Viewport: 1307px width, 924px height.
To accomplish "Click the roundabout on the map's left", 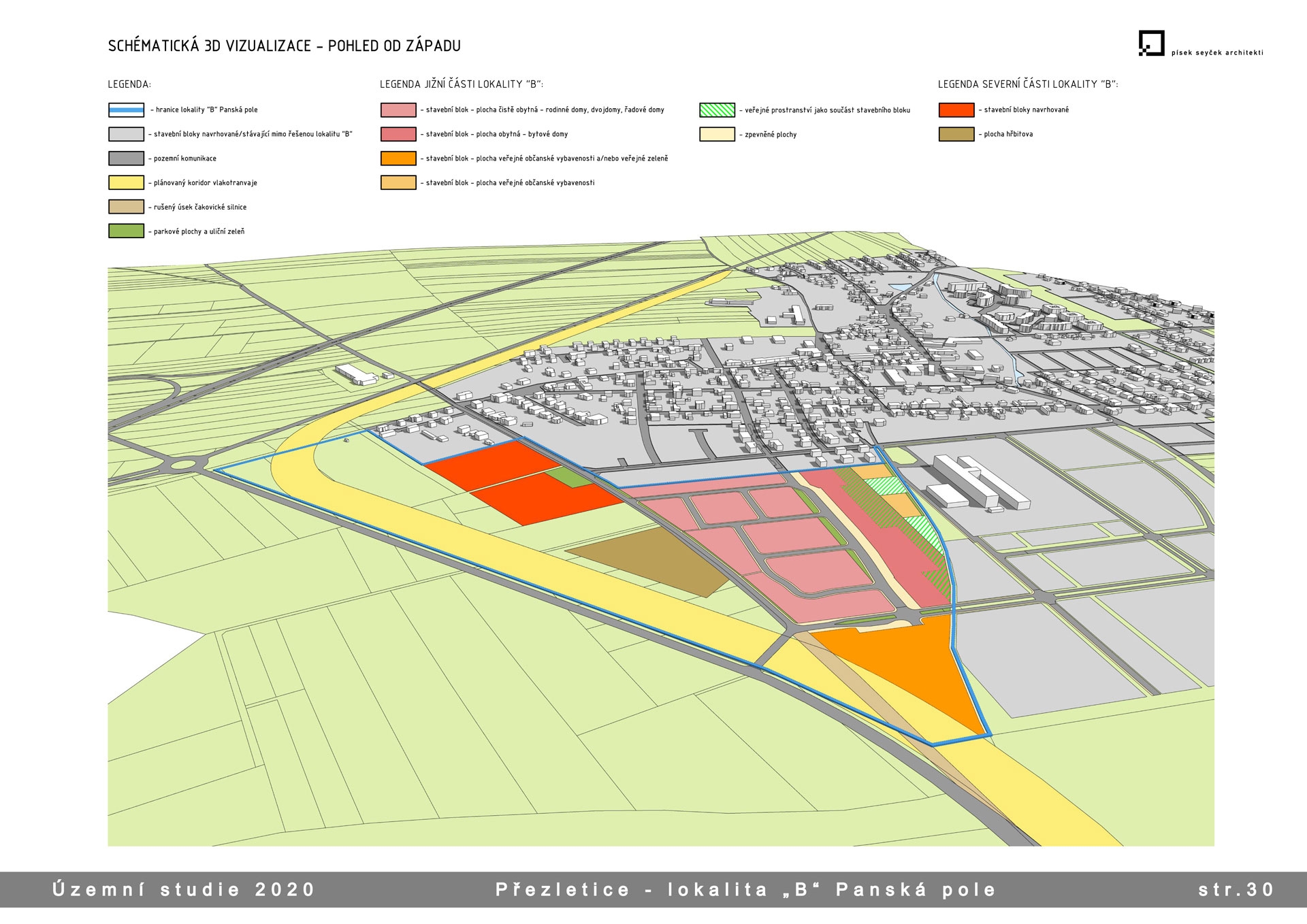I will (x=182, y=465).
